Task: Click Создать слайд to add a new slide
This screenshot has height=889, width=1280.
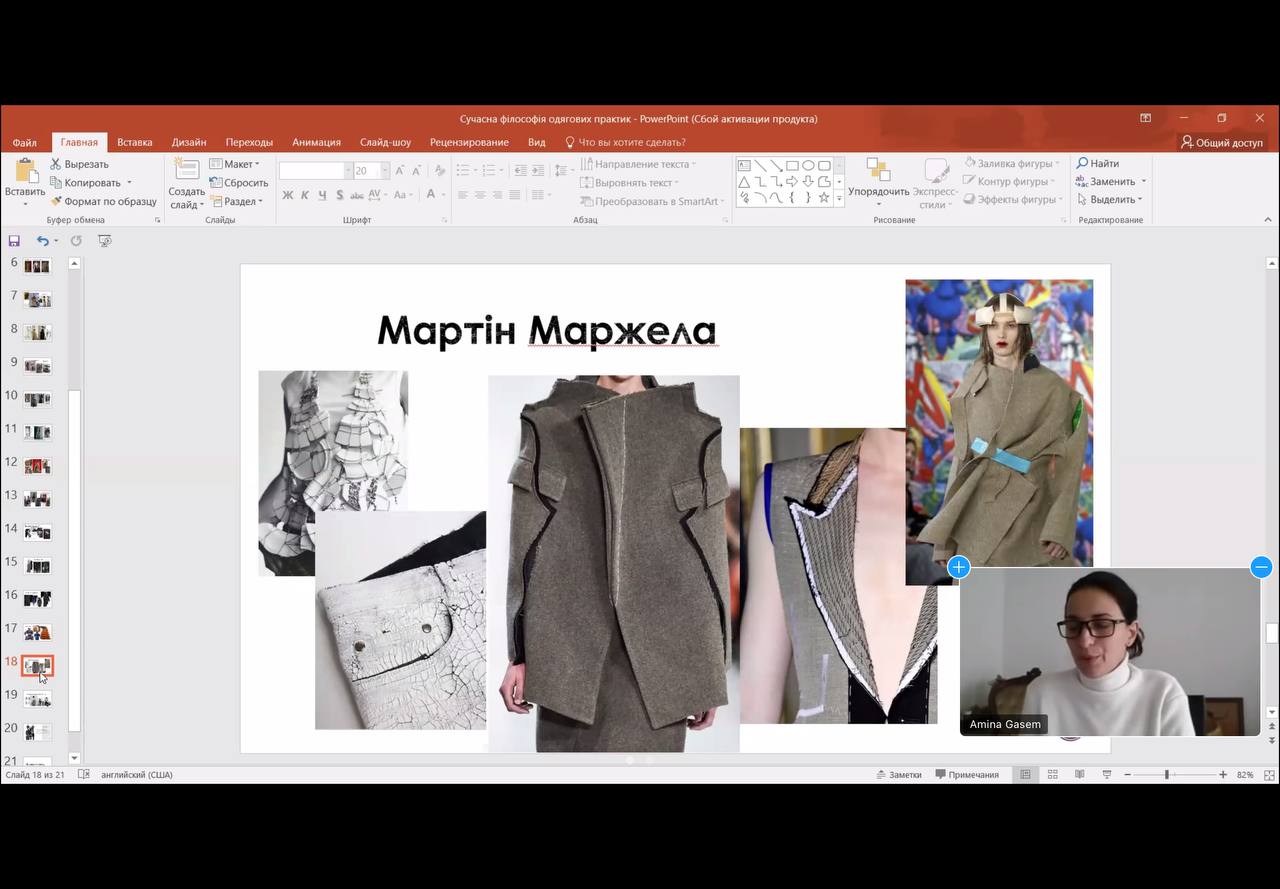Action: tap(186, 185)
